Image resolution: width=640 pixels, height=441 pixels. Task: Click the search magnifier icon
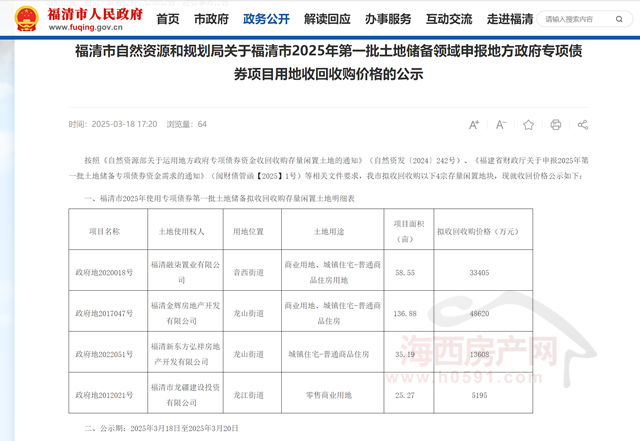pyautogui.click(x=619, y=19)
